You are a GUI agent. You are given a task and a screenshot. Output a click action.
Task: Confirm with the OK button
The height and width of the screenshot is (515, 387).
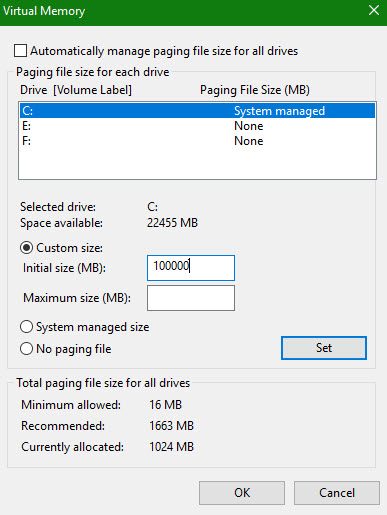click(242, 493)
